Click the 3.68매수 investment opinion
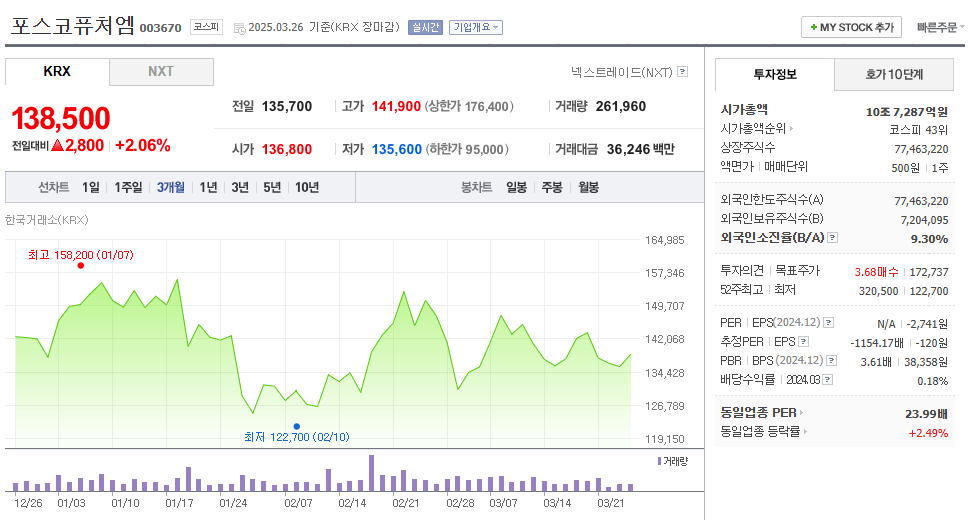973x520 pixels. (876, 272)
